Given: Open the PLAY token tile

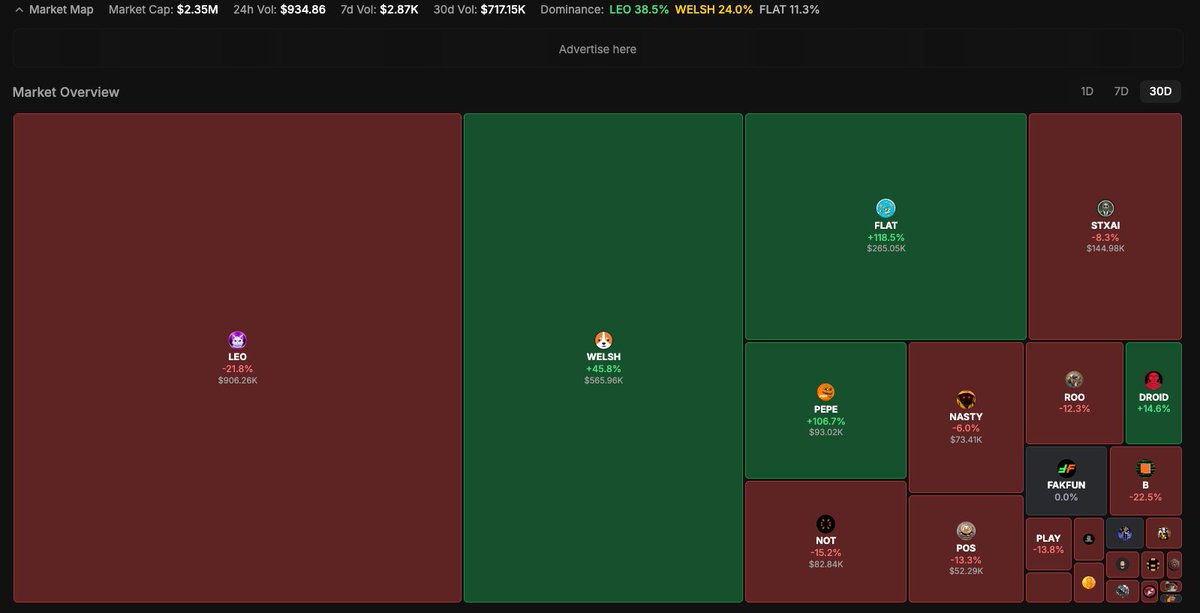Looking at the screenshot, I should click(x=1049, y=544).
